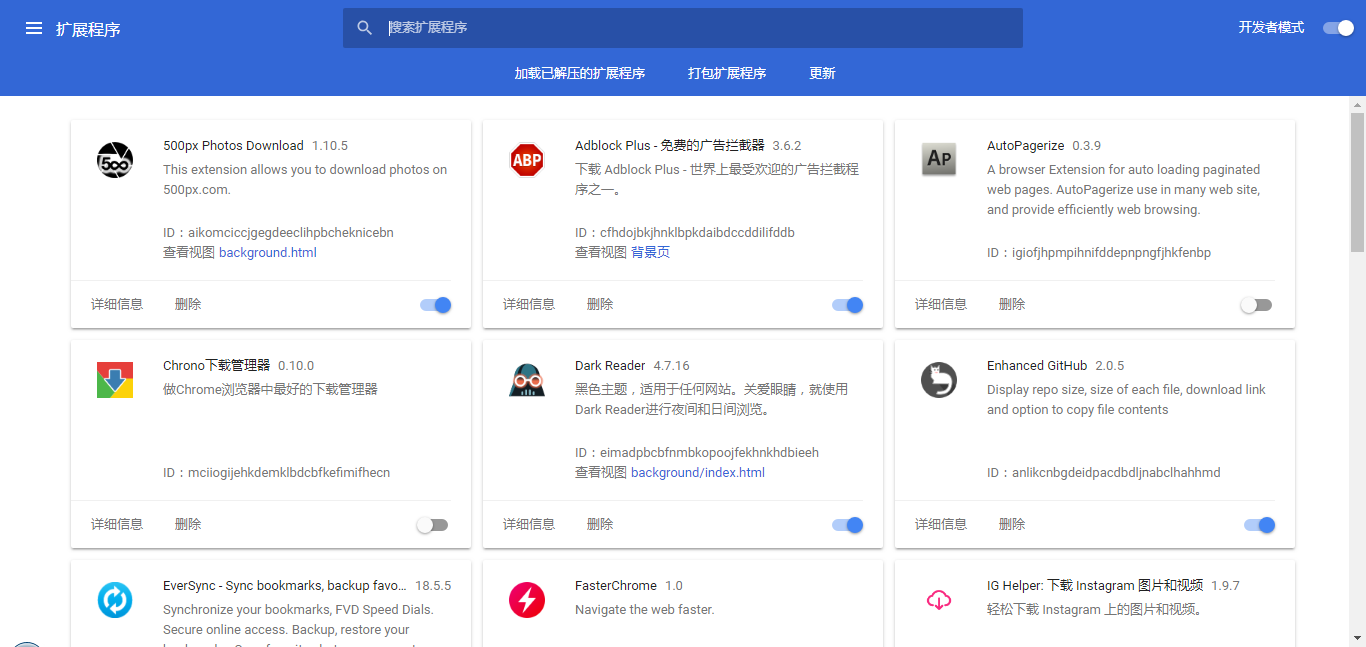Click Enhanced GitHub extension name text
This screenshot has width=1366, height=647.
[1037, 366]
